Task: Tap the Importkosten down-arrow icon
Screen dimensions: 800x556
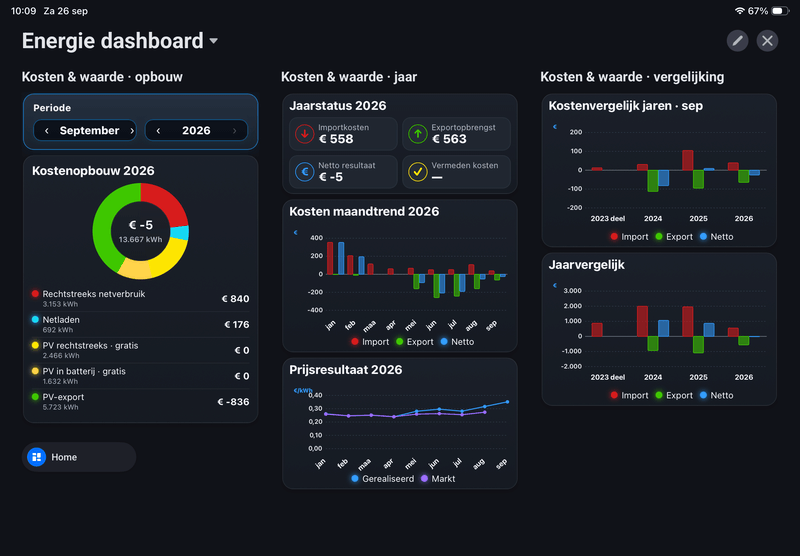Action: point(305,134)
